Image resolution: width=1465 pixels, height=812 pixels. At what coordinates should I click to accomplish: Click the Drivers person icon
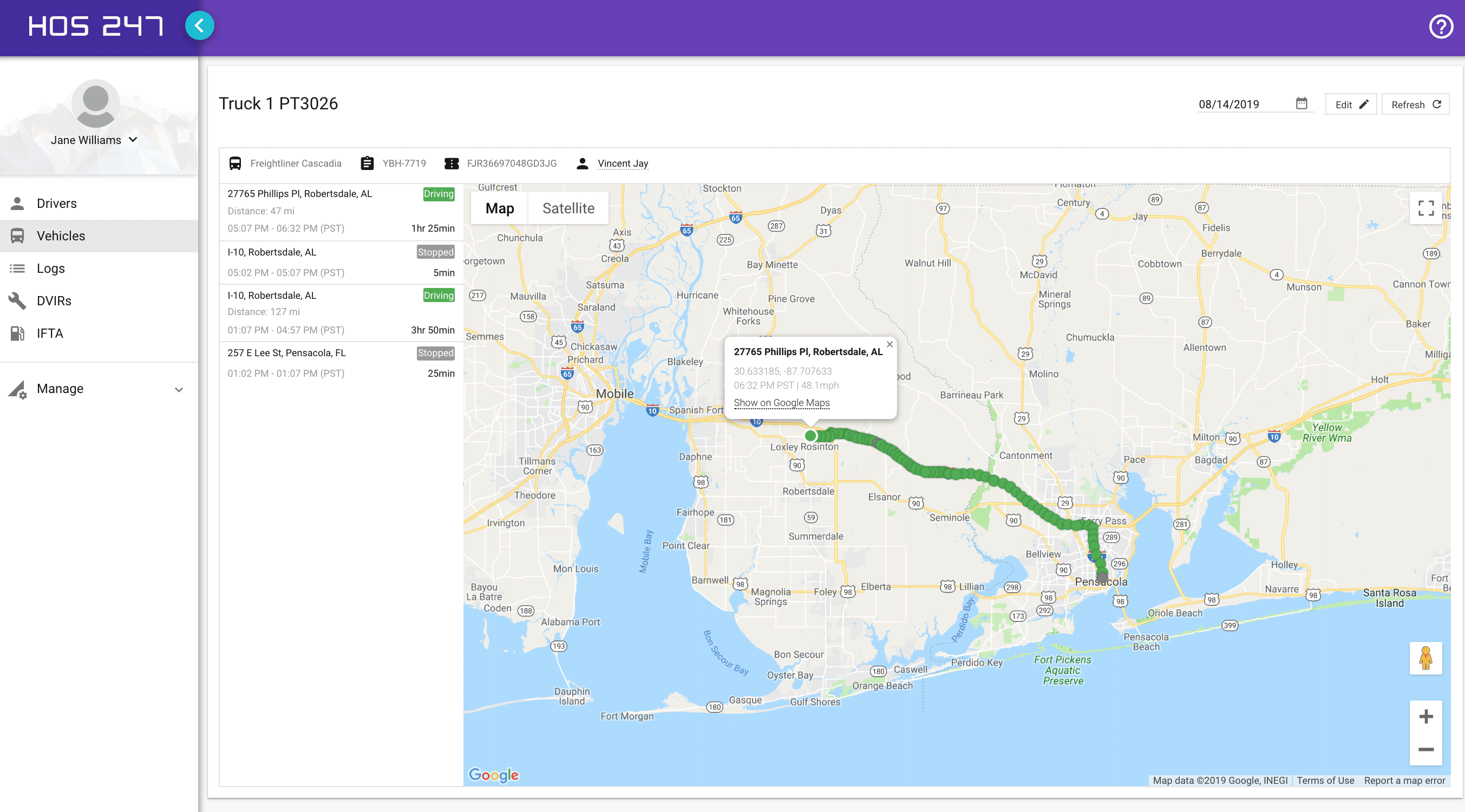click(18, 203)
